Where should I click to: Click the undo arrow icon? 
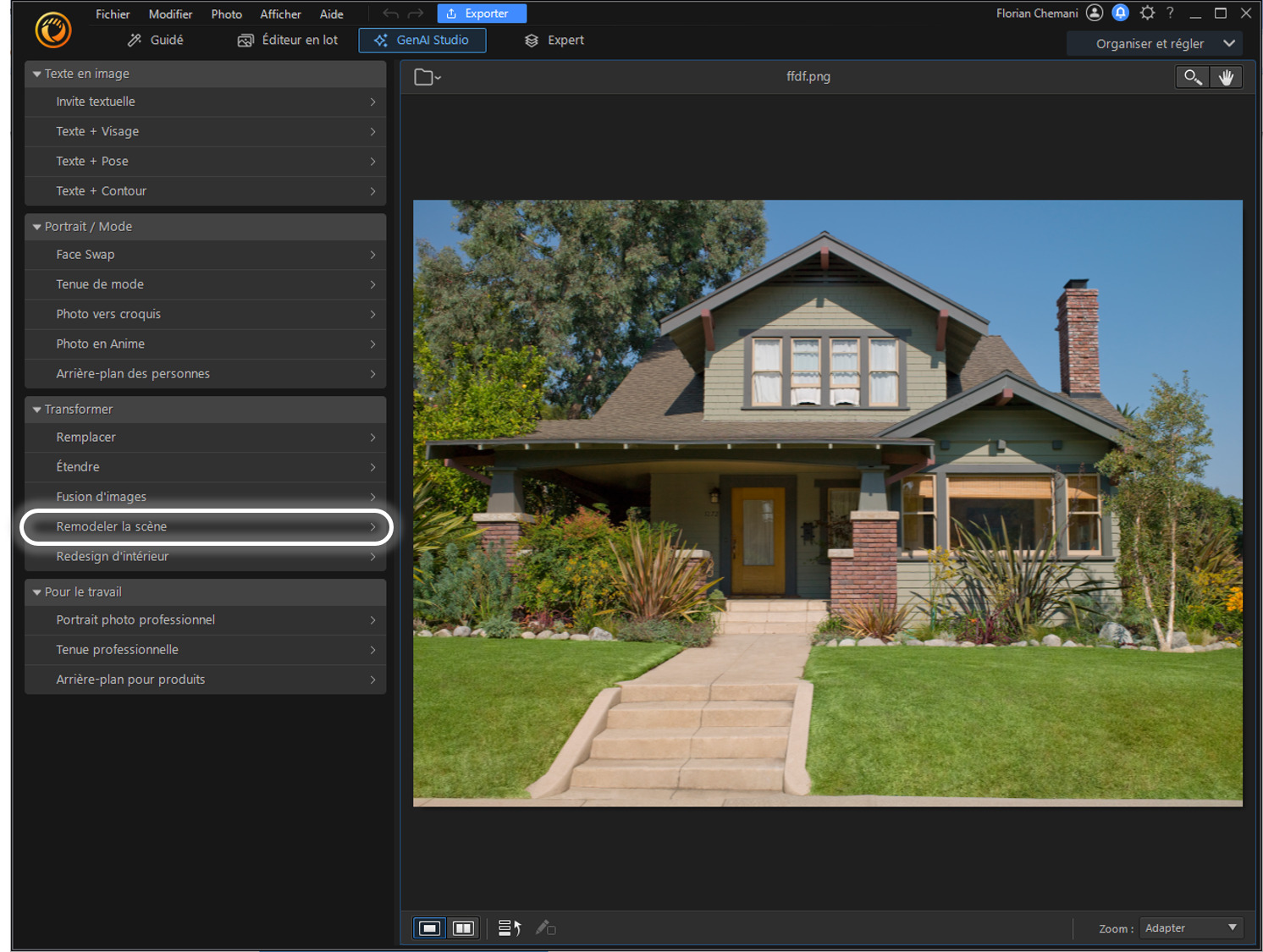coord(390,14)
